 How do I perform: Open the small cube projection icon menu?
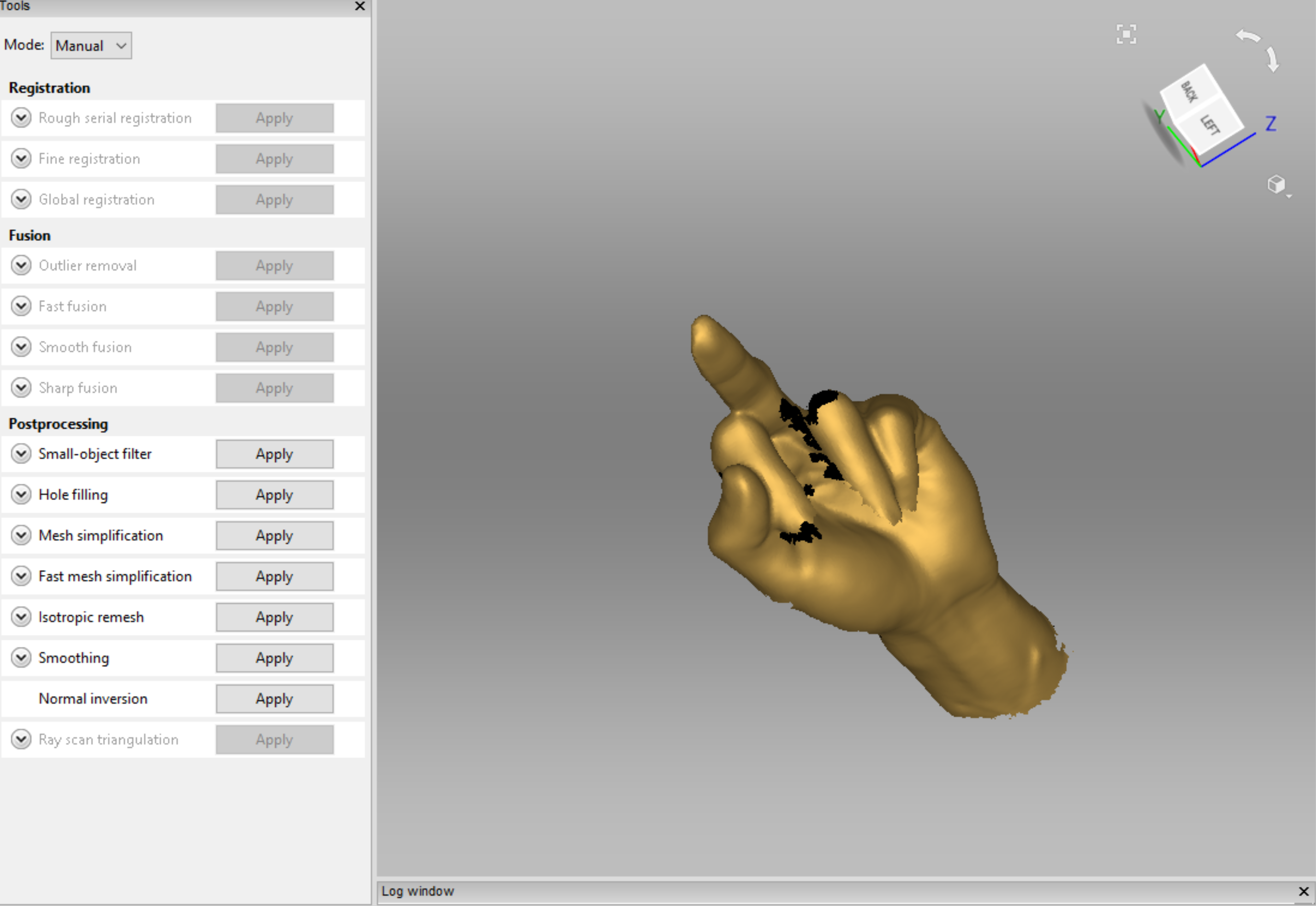(x=1277, y=185)
